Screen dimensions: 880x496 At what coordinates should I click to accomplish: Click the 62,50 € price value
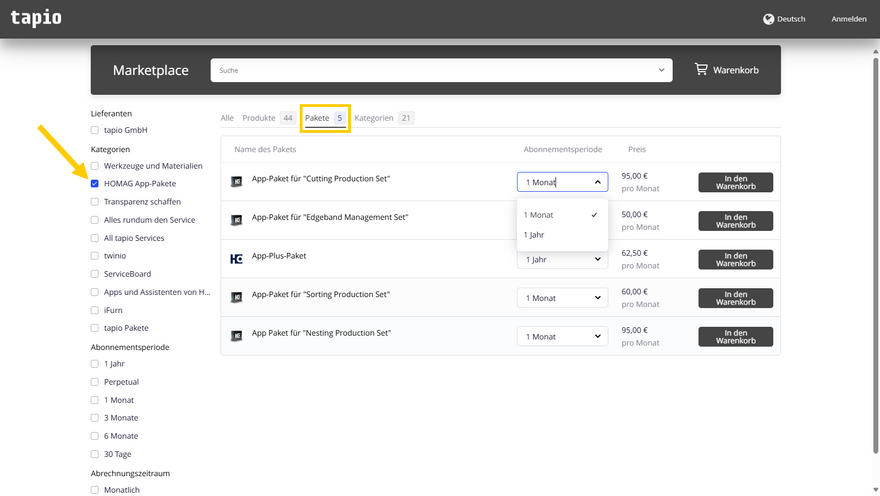click(634, 253)
